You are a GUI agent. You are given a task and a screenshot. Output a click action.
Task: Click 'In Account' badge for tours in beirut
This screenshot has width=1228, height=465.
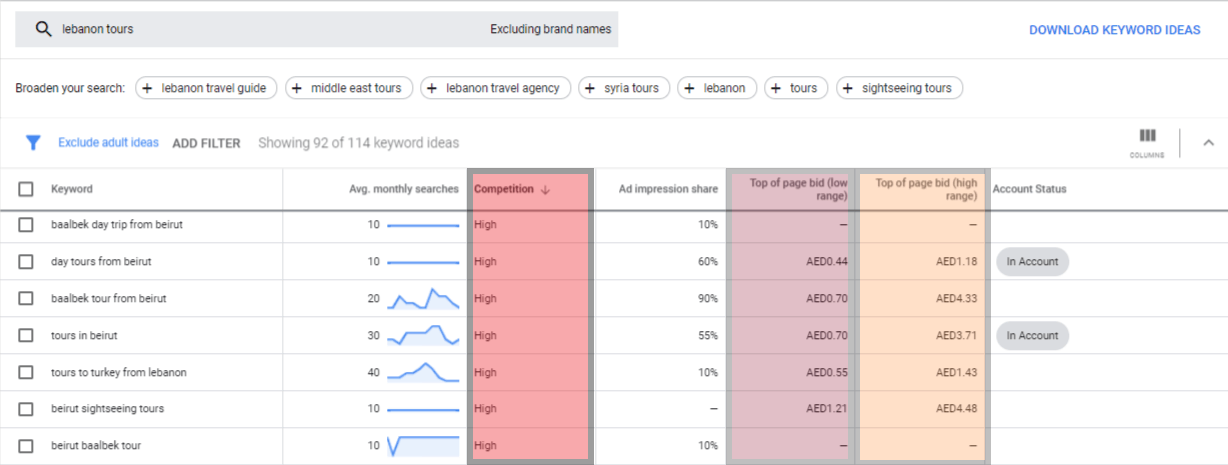[1032, 336]
